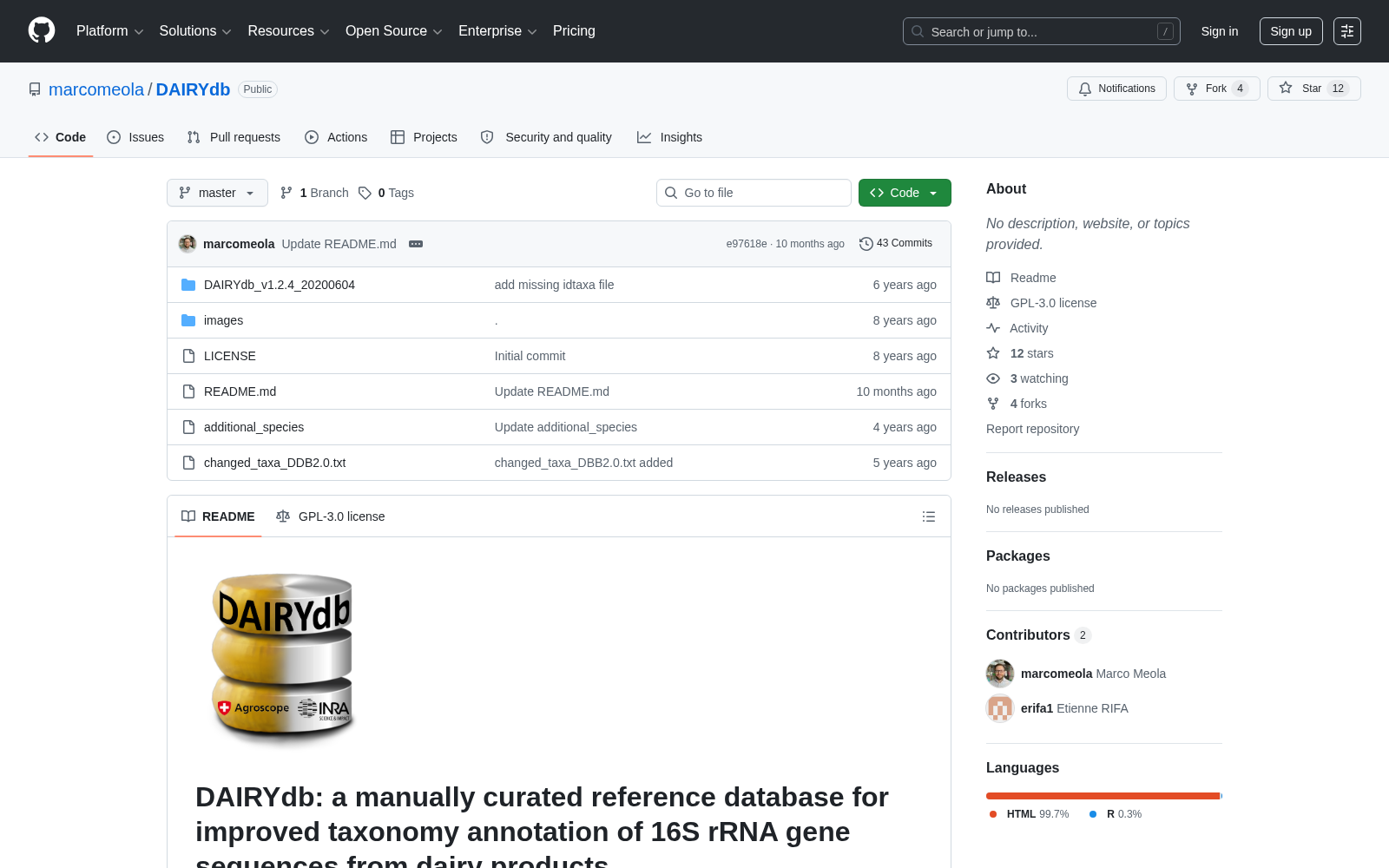Viewport: 1389px width, 868px height.
Task: Click 'Update additional_species' commit message
Action: coord(566,427)
